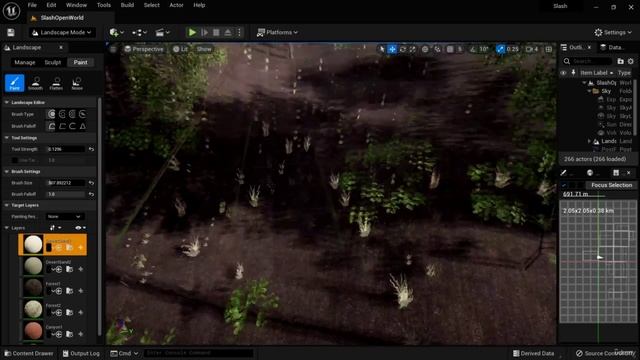Click the Tool Strength value field
The image size is (640, 360).
[66, 149]
